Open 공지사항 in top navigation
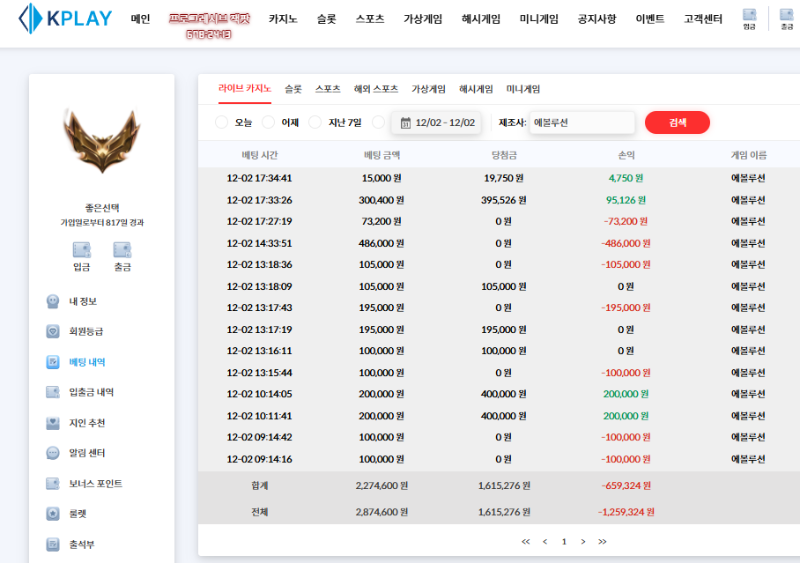 coord(597,19)
